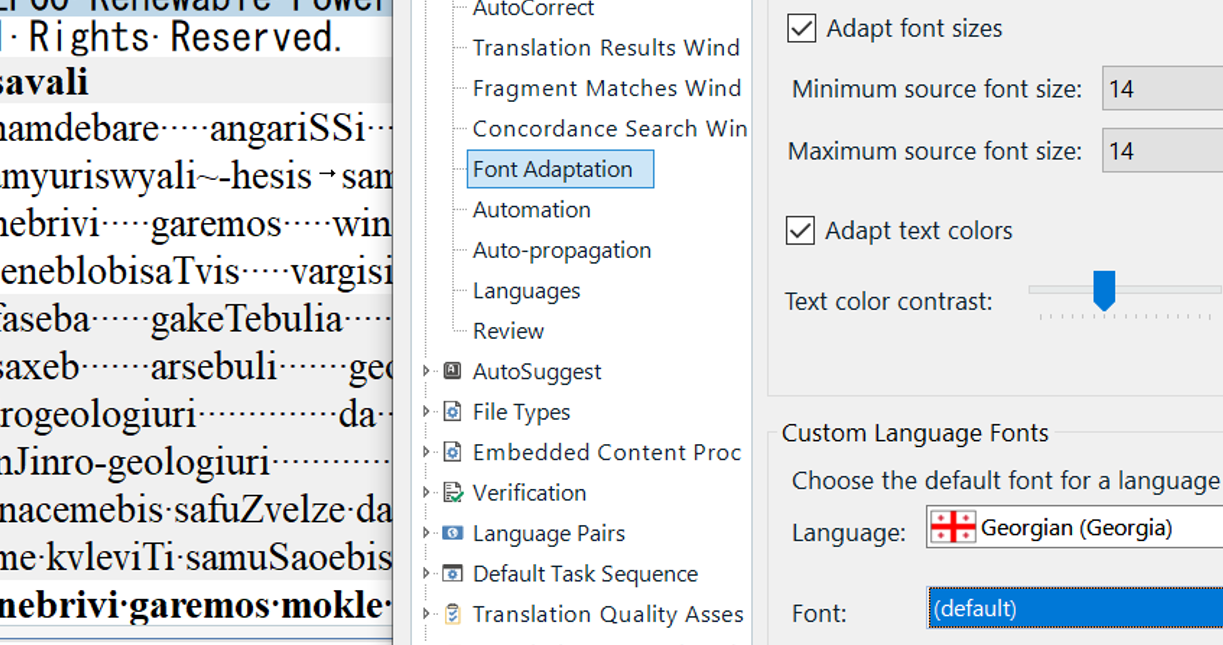Click the line containing 'angariSSi'
1223x645 pixels.
196,128
